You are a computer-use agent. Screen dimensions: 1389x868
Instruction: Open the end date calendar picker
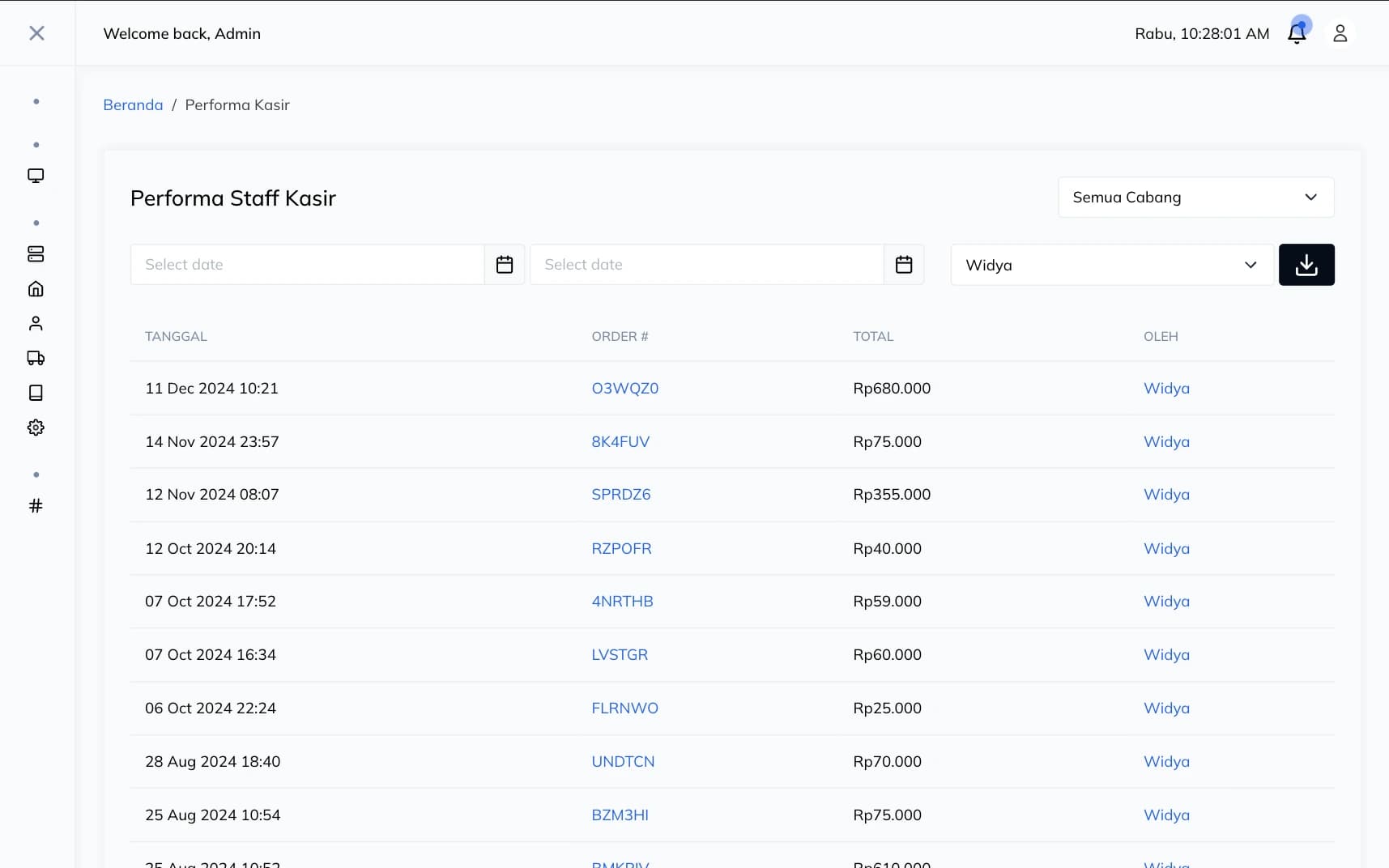click(904, 265)
